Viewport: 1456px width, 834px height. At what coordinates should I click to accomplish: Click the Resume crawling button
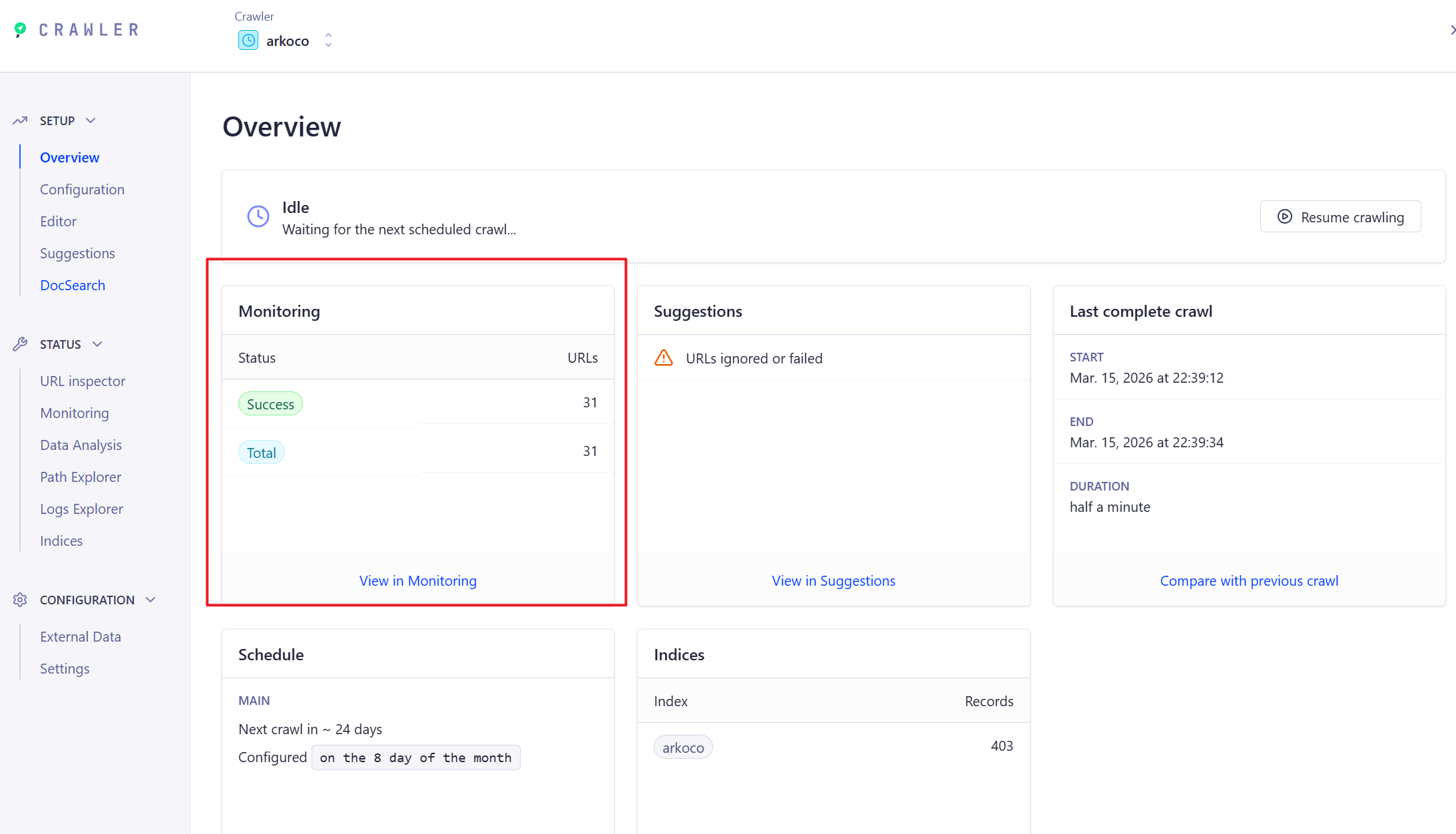point(1340,217)
